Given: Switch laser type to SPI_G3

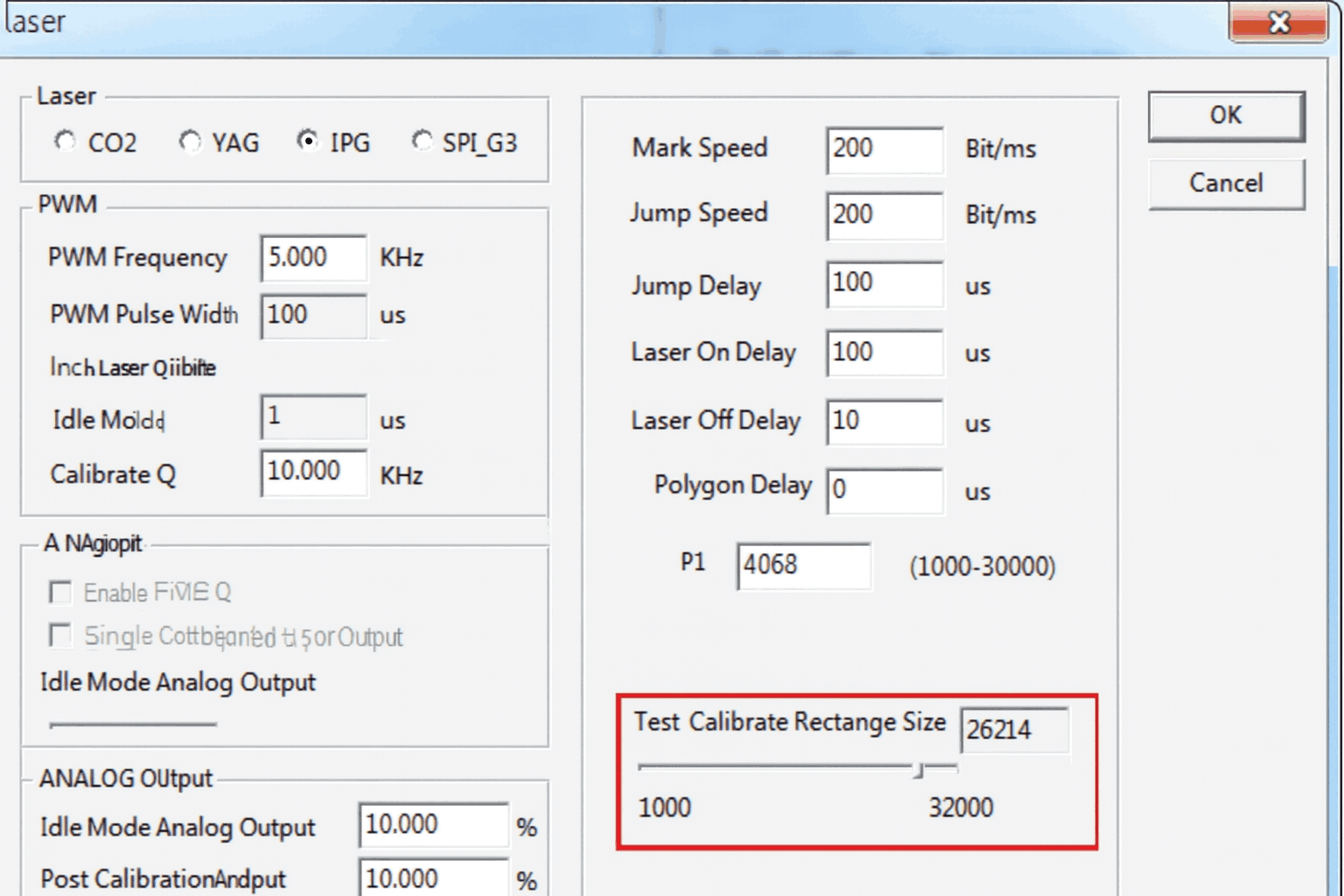Looking at the screenshot, I should [422, 141].
